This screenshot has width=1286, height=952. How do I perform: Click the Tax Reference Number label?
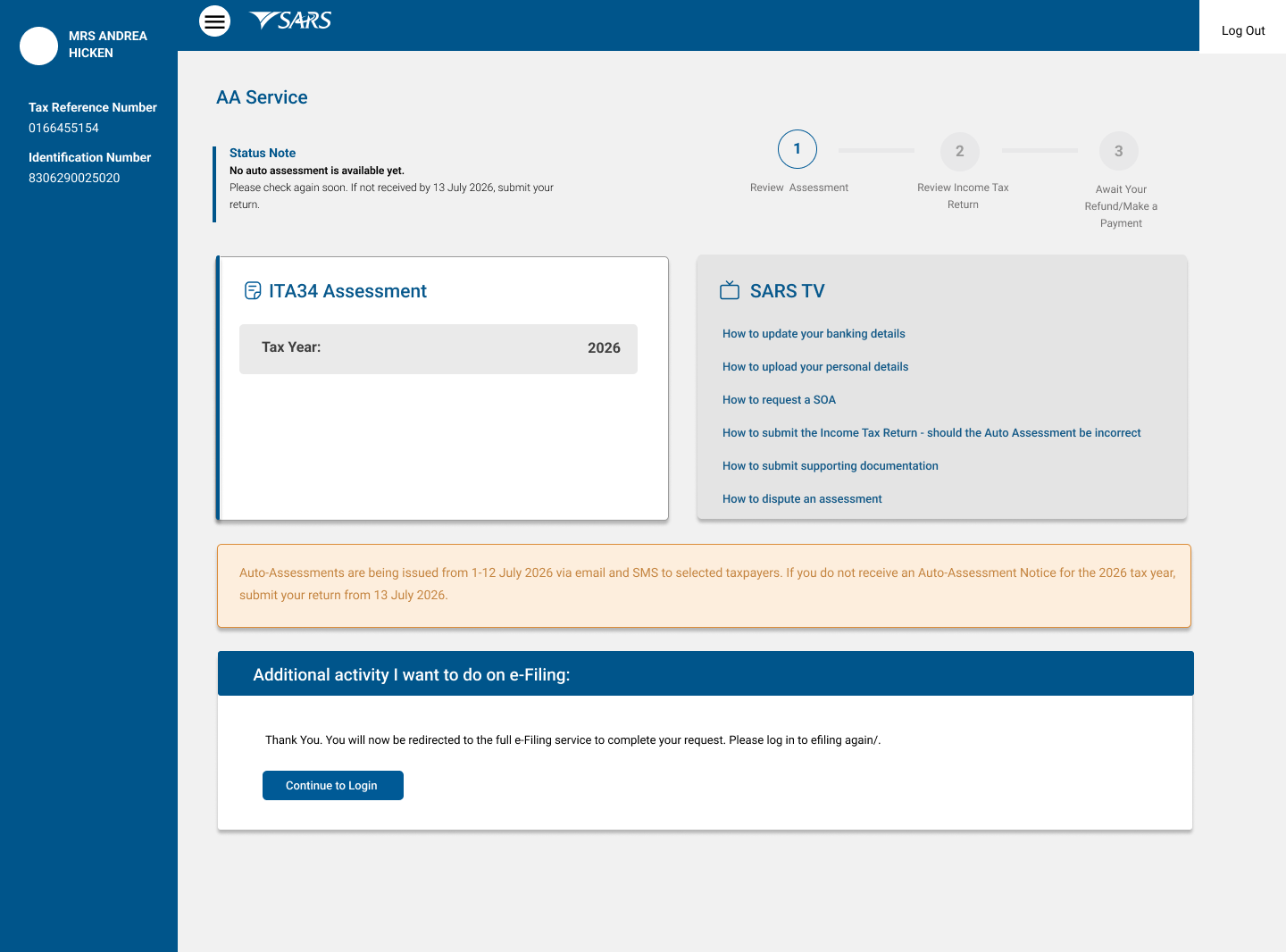coord(93,107)
